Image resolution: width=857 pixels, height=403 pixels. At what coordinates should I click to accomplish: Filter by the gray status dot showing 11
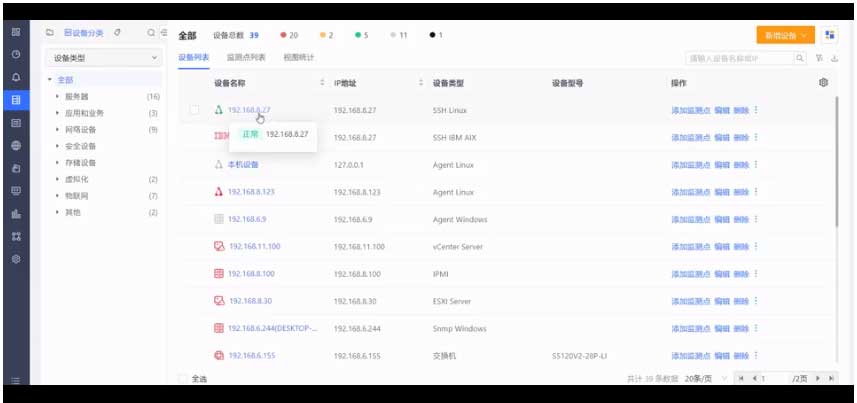[x=399, y=35]
